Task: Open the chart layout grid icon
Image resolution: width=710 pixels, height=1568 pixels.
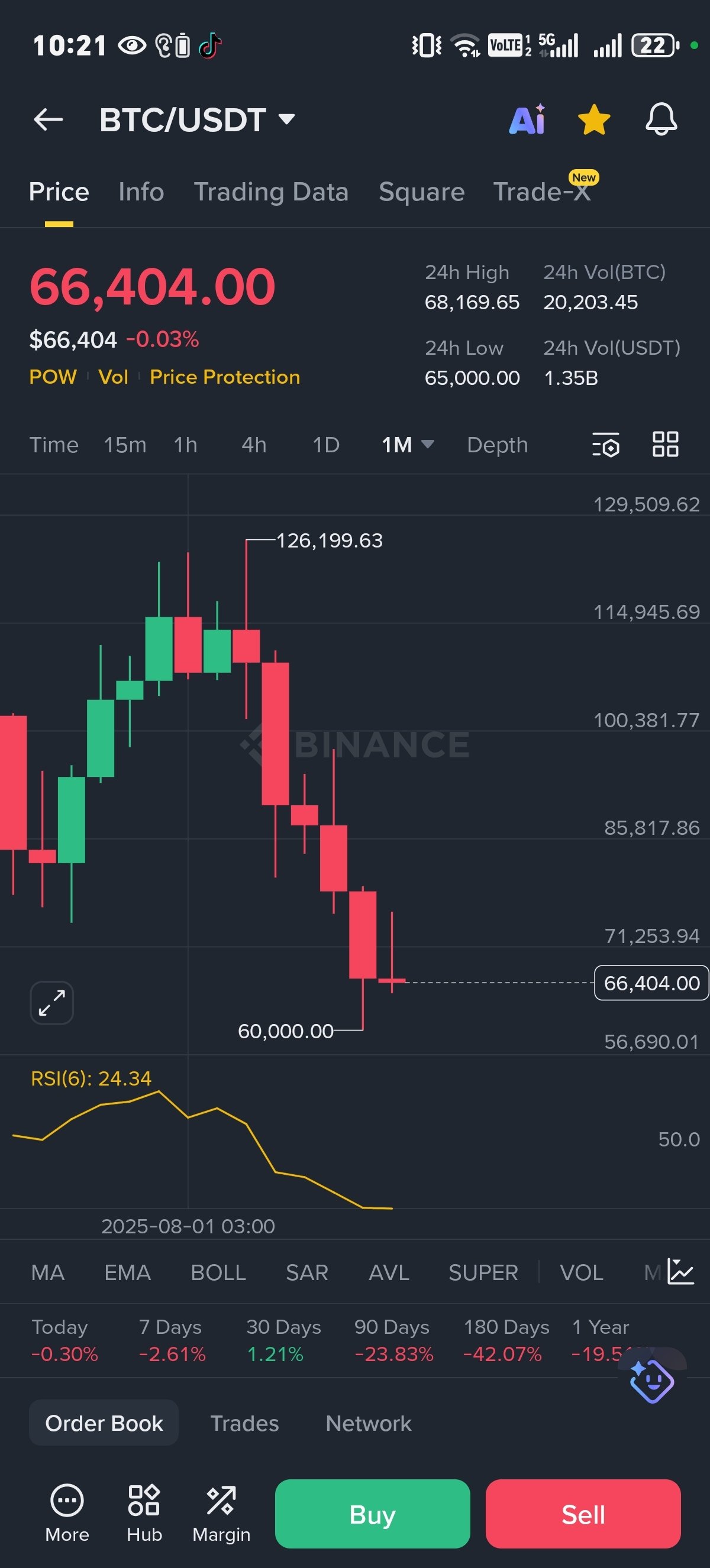Action: [666, 445]
